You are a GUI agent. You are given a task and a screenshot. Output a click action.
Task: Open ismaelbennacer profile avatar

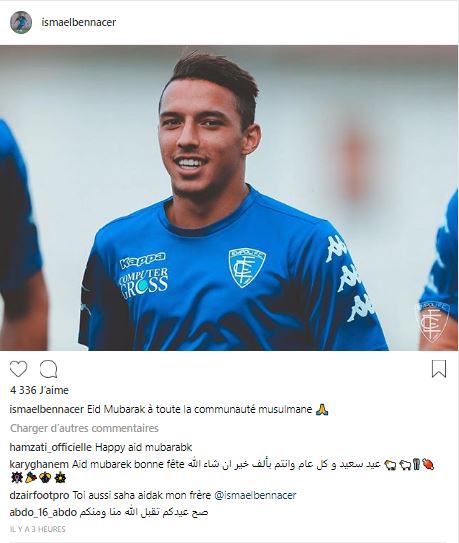21,23
